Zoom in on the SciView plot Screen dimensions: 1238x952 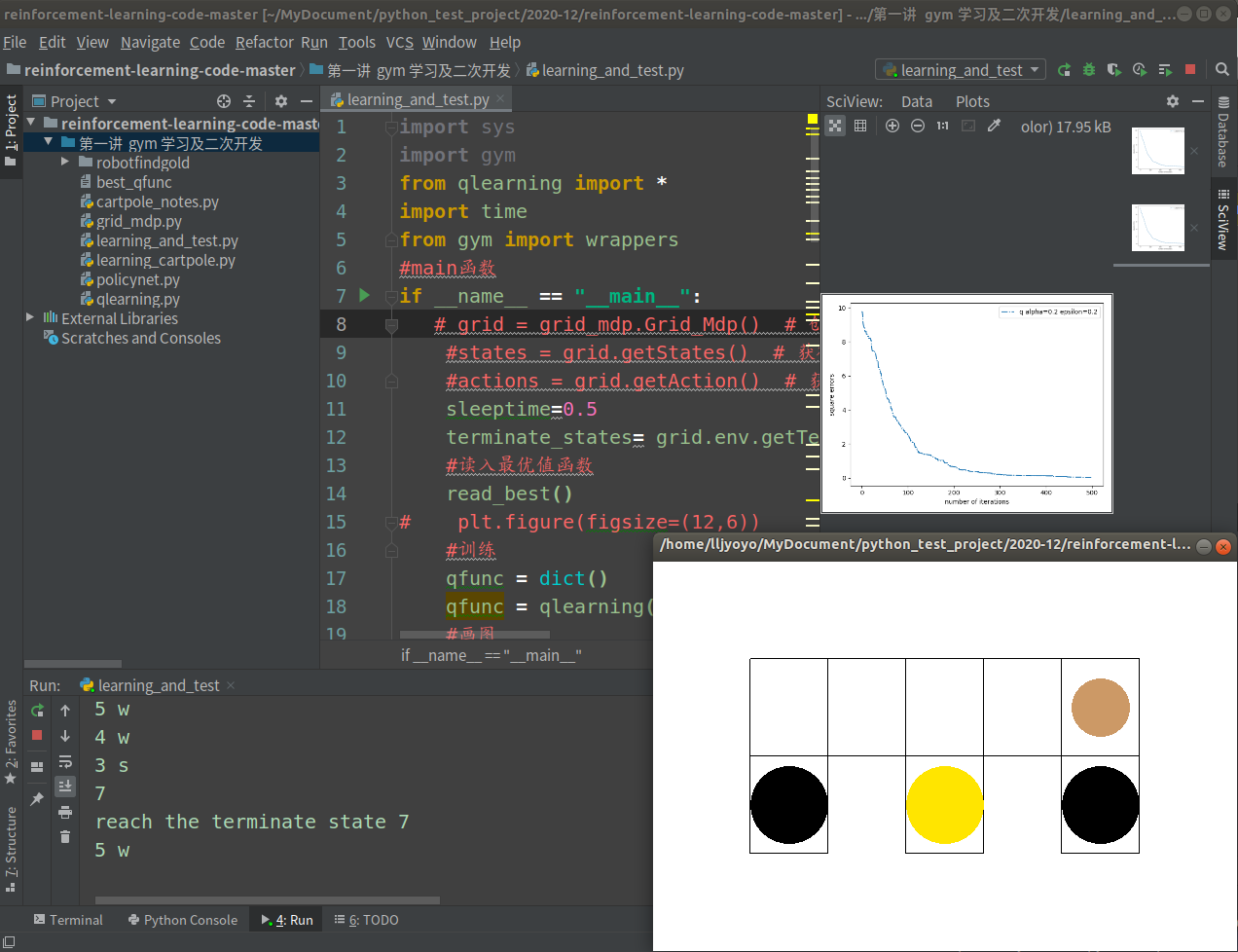(x=892, y=126)
